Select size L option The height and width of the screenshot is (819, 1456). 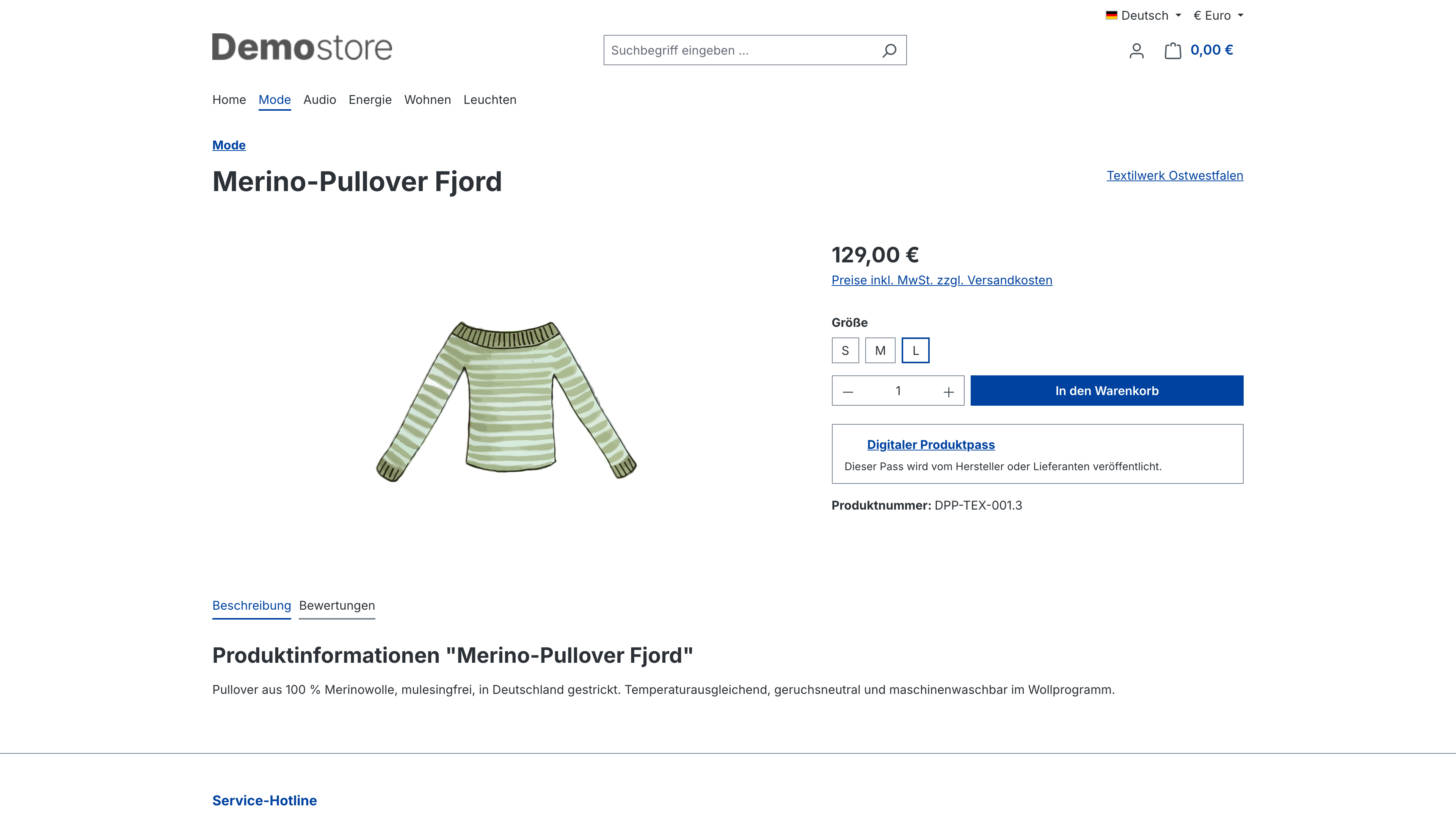[x=915, y=350]
